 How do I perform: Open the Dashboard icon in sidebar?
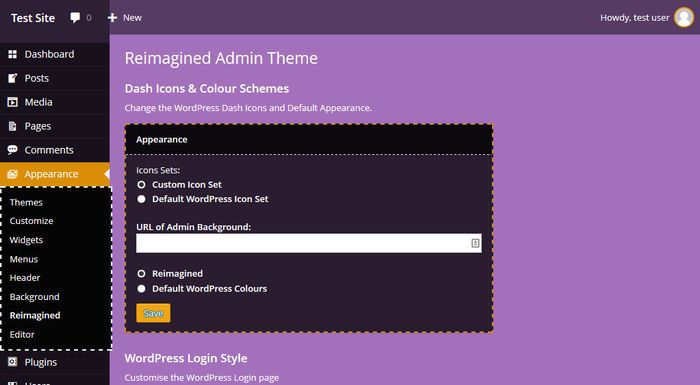[12, 54]
